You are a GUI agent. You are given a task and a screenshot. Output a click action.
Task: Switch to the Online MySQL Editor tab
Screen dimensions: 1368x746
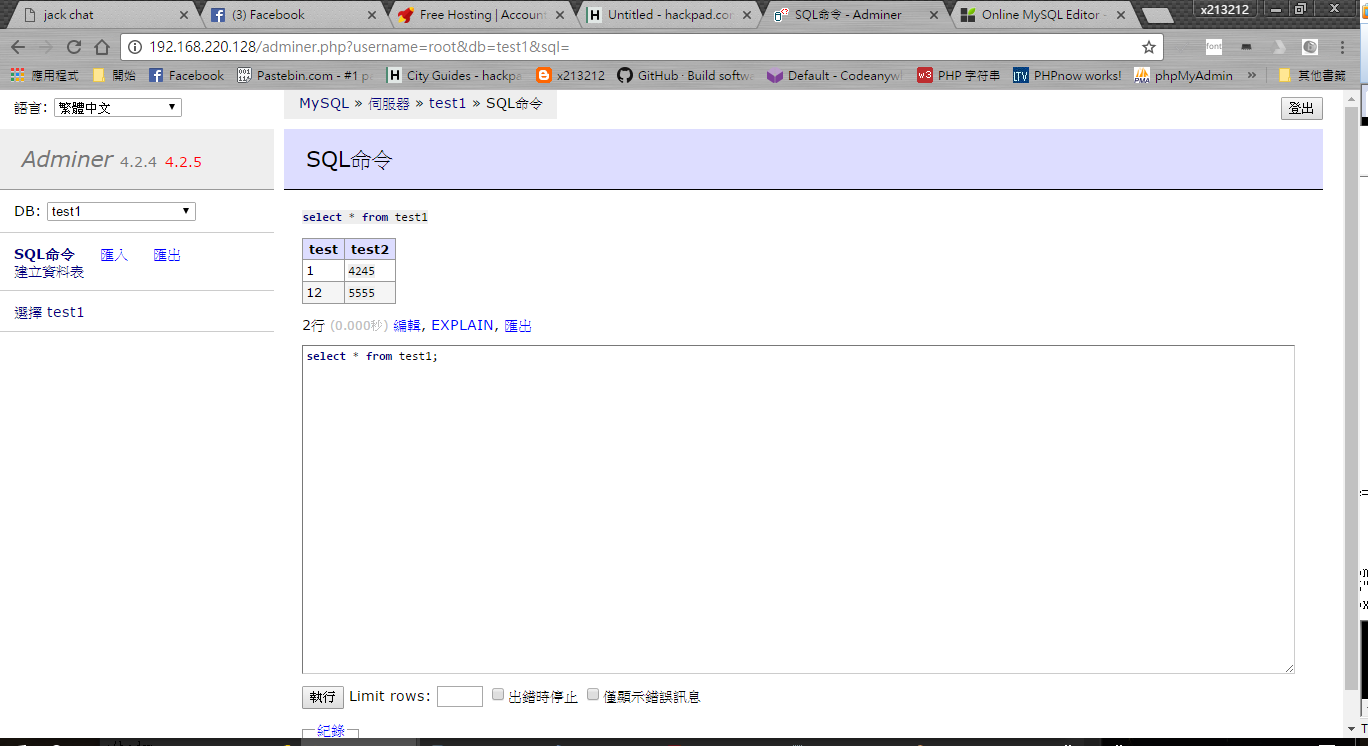point(1040,15)
